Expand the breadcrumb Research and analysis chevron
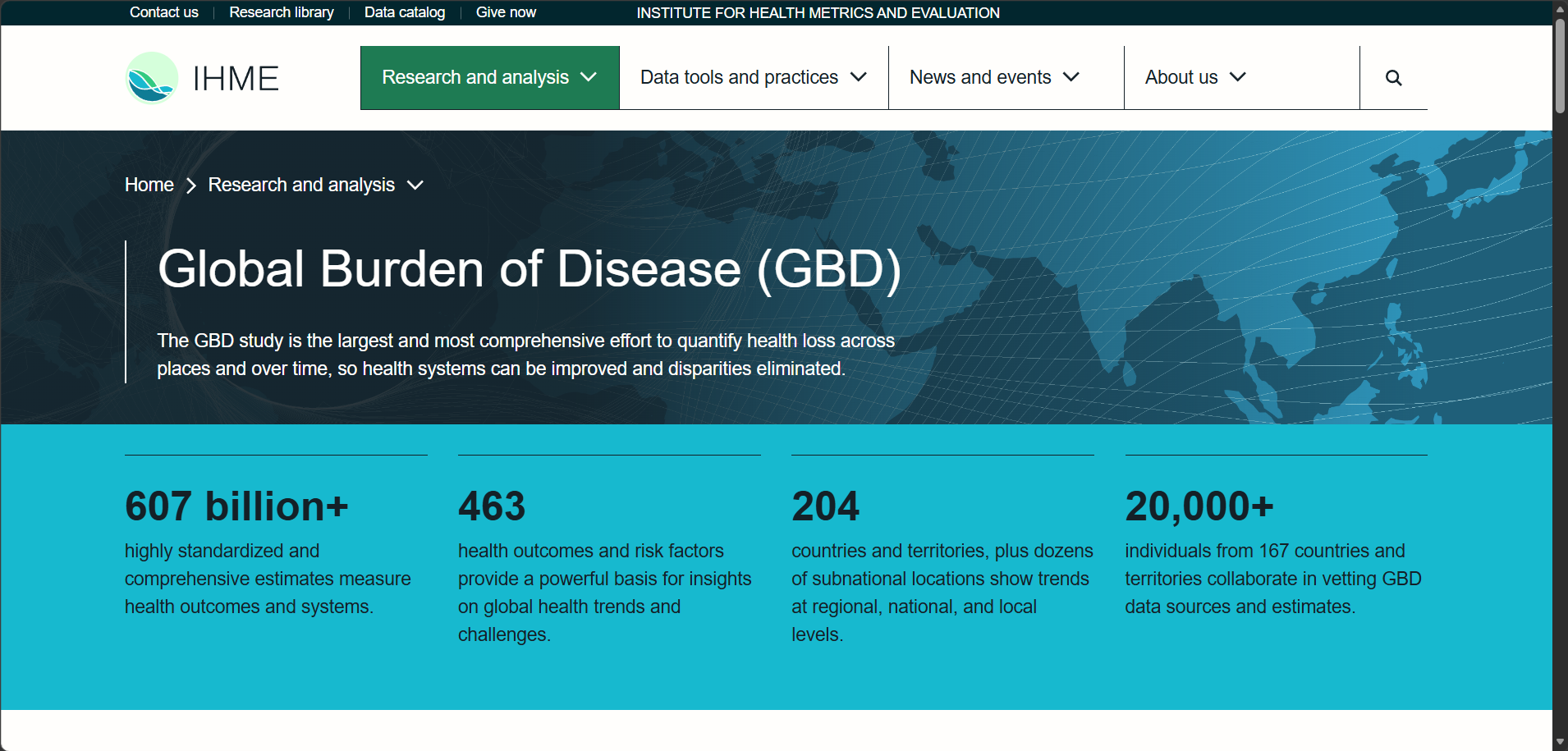This screenshot has height=751, width=1568. click(415, 185)
